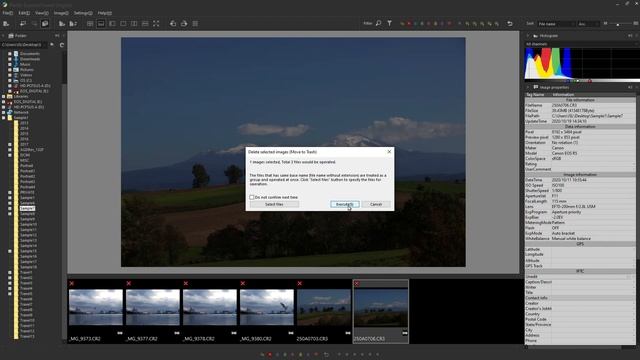Select the Music folder in tree
This screenshot has width=640, height=360.
(x=25, y=64)
